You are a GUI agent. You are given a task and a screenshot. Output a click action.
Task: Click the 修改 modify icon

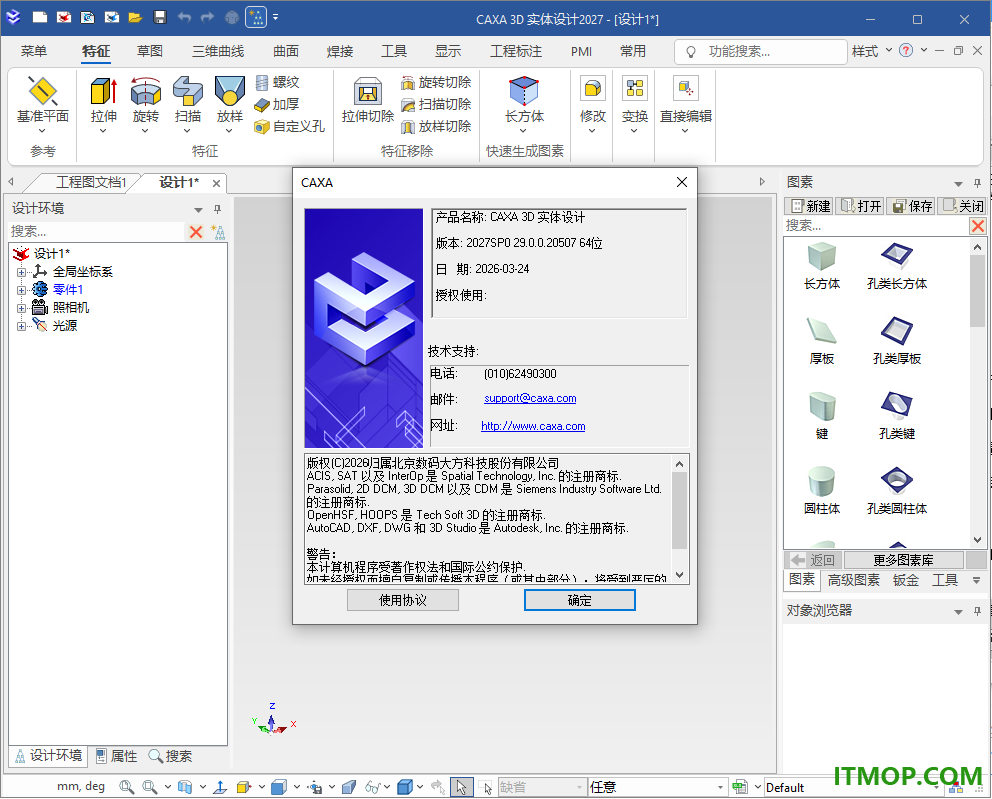point(593,89)
